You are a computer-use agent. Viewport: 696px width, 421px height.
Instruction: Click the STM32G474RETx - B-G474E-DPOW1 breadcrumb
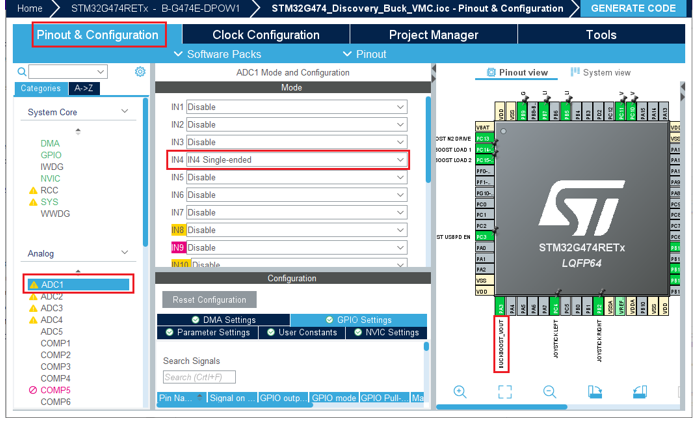155,8
